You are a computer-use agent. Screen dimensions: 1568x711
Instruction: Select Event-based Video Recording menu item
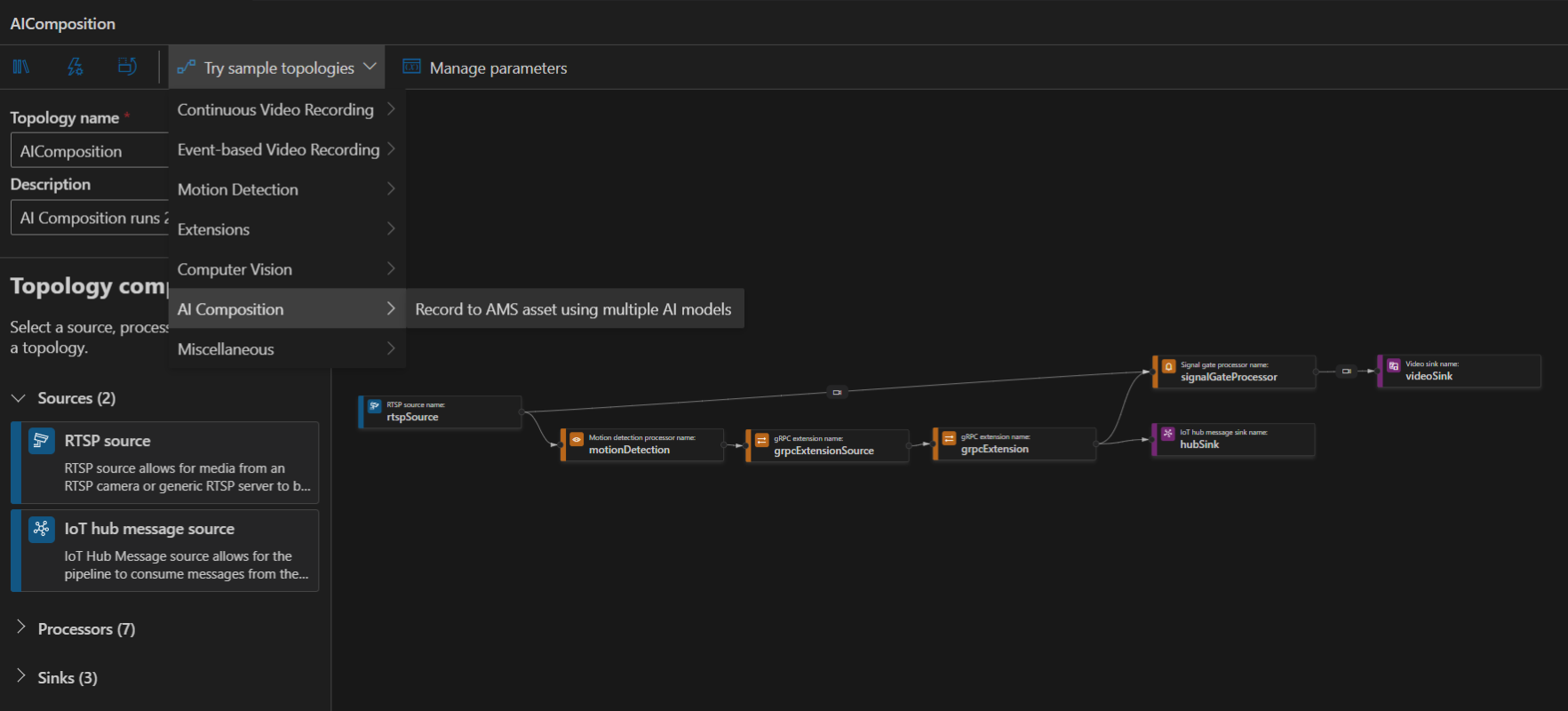coord(287,149)
